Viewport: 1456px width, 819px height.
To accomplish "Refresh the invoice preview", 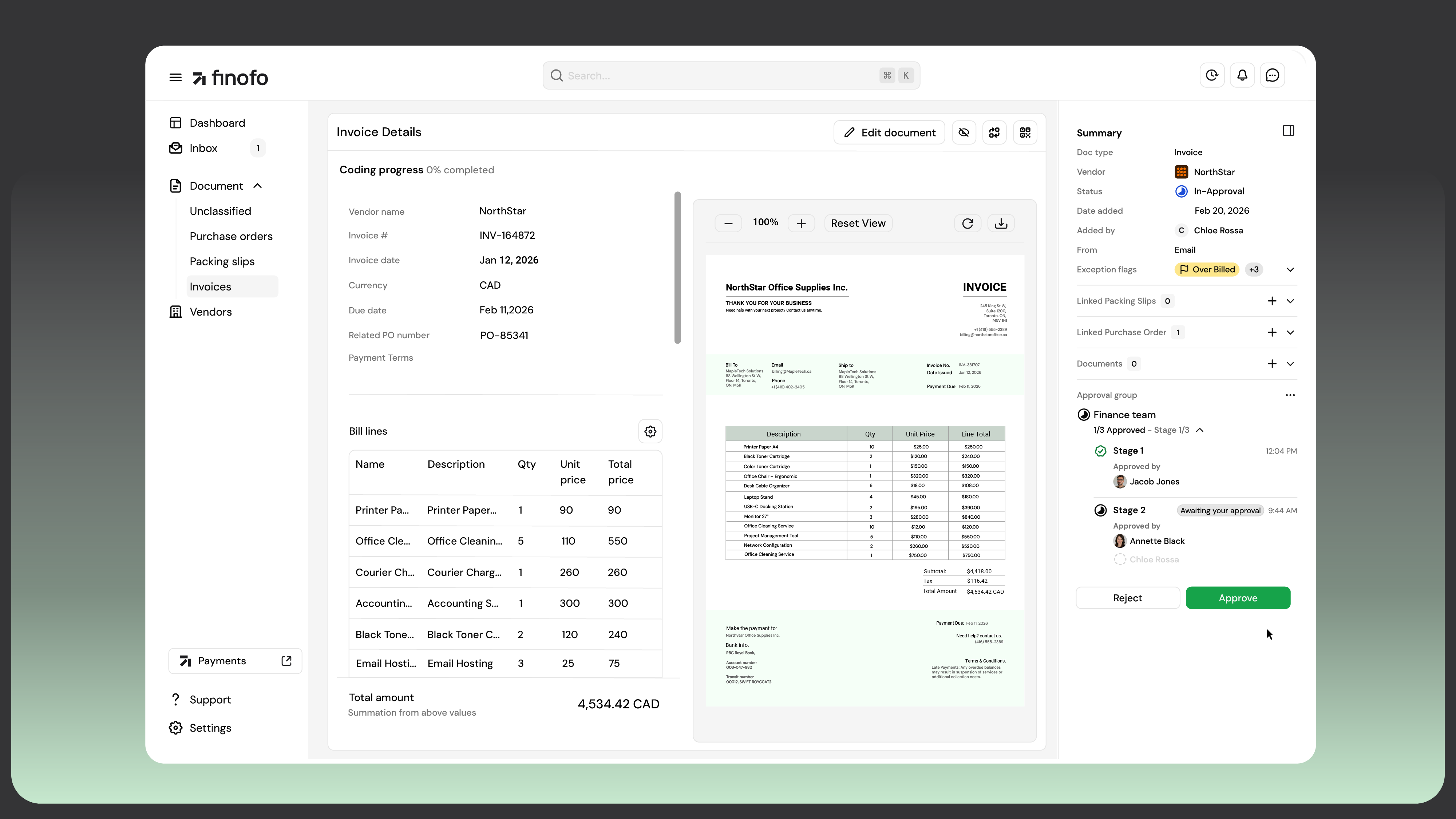I will tap(967, 223).
